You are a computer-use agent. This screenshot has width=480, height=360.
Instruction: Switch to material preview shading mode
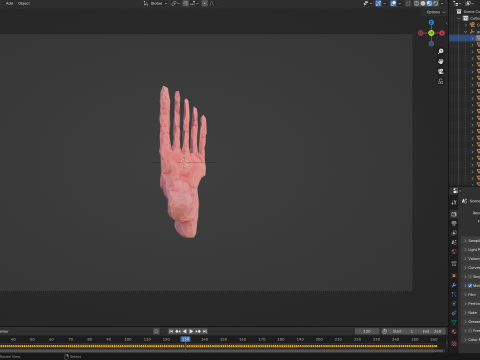click(429, 3)
